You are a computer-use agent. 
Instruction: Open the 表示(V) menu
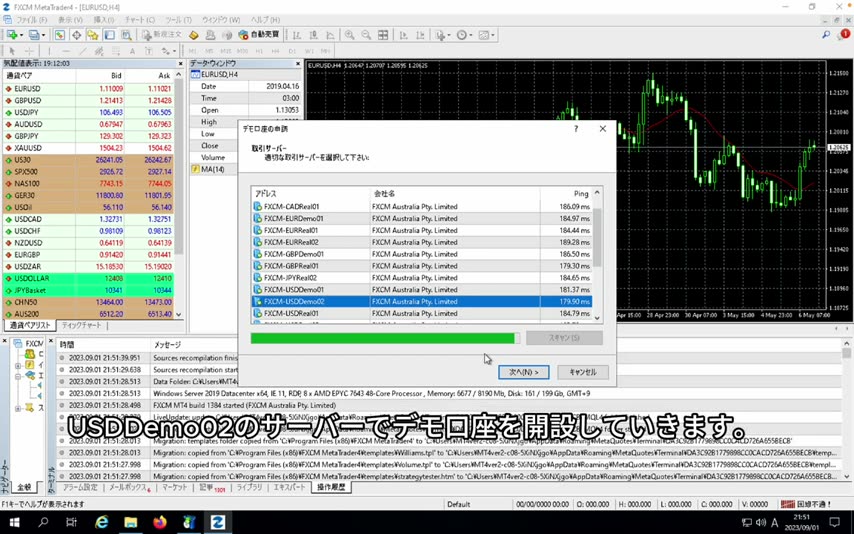click(70, 20)
